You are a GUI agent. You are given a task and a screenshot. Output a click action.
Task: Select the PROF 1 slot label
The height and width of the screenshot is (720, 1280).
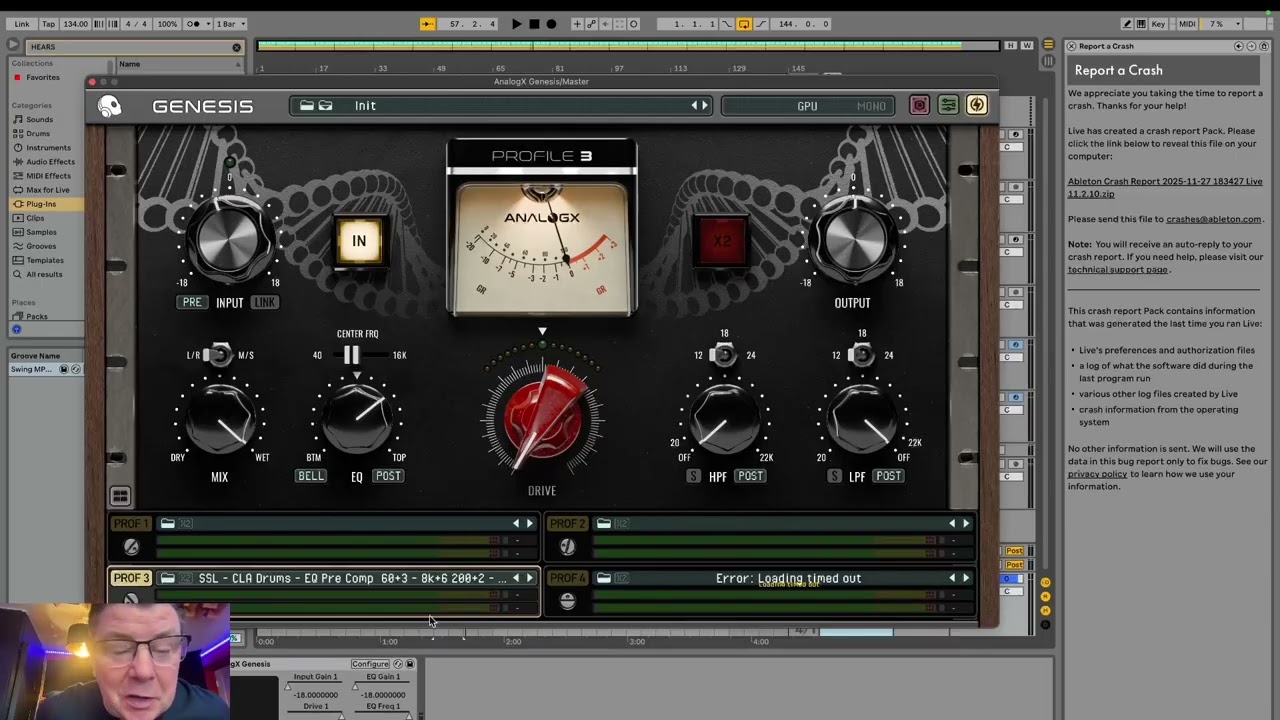(131, 523)
